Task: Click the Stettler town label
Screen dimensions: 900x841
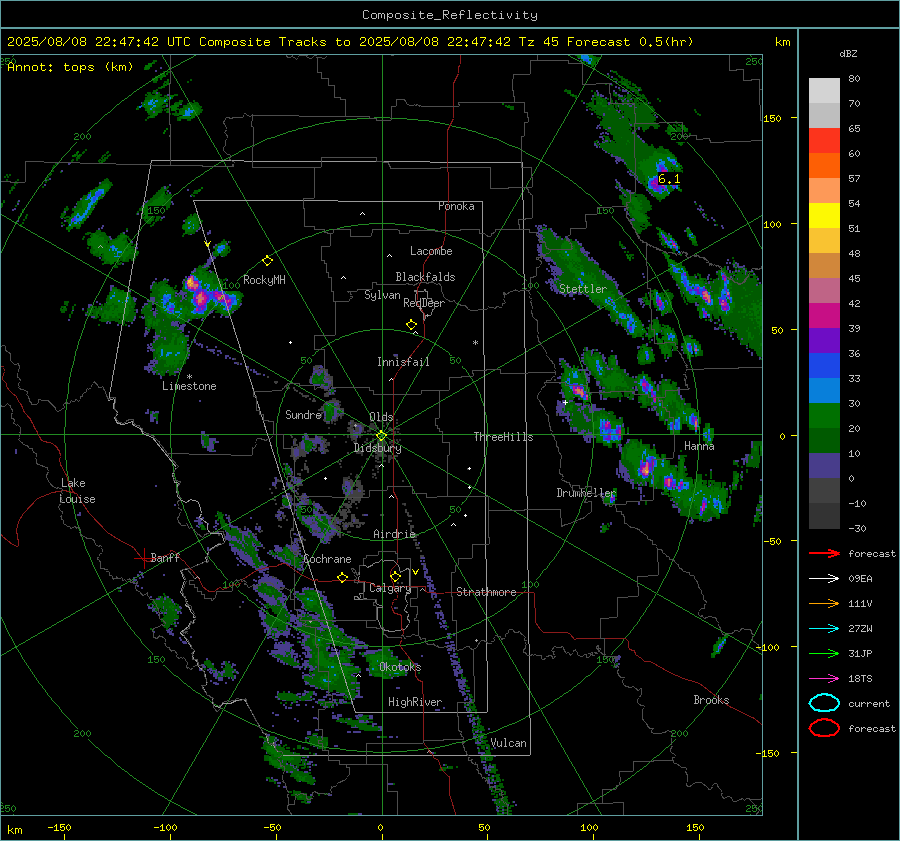Action: tap(583, 289)
